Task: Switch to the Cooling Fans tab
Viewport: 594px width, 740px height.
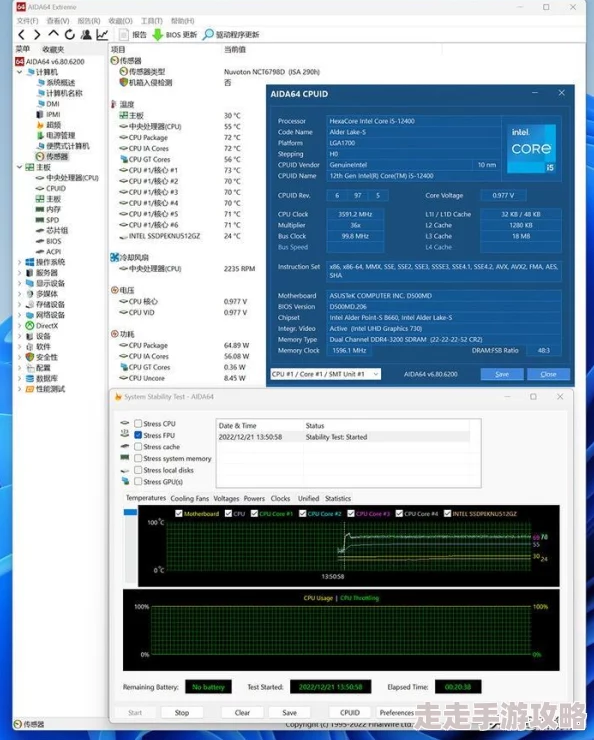Action: (x=189, y=498)
